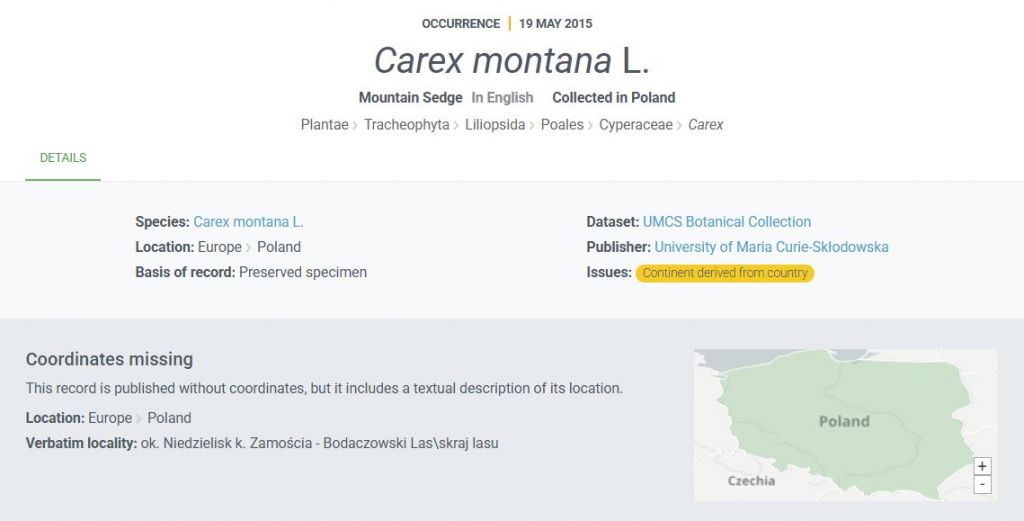Zoom in on the map with plus button

tap(982, 466)
